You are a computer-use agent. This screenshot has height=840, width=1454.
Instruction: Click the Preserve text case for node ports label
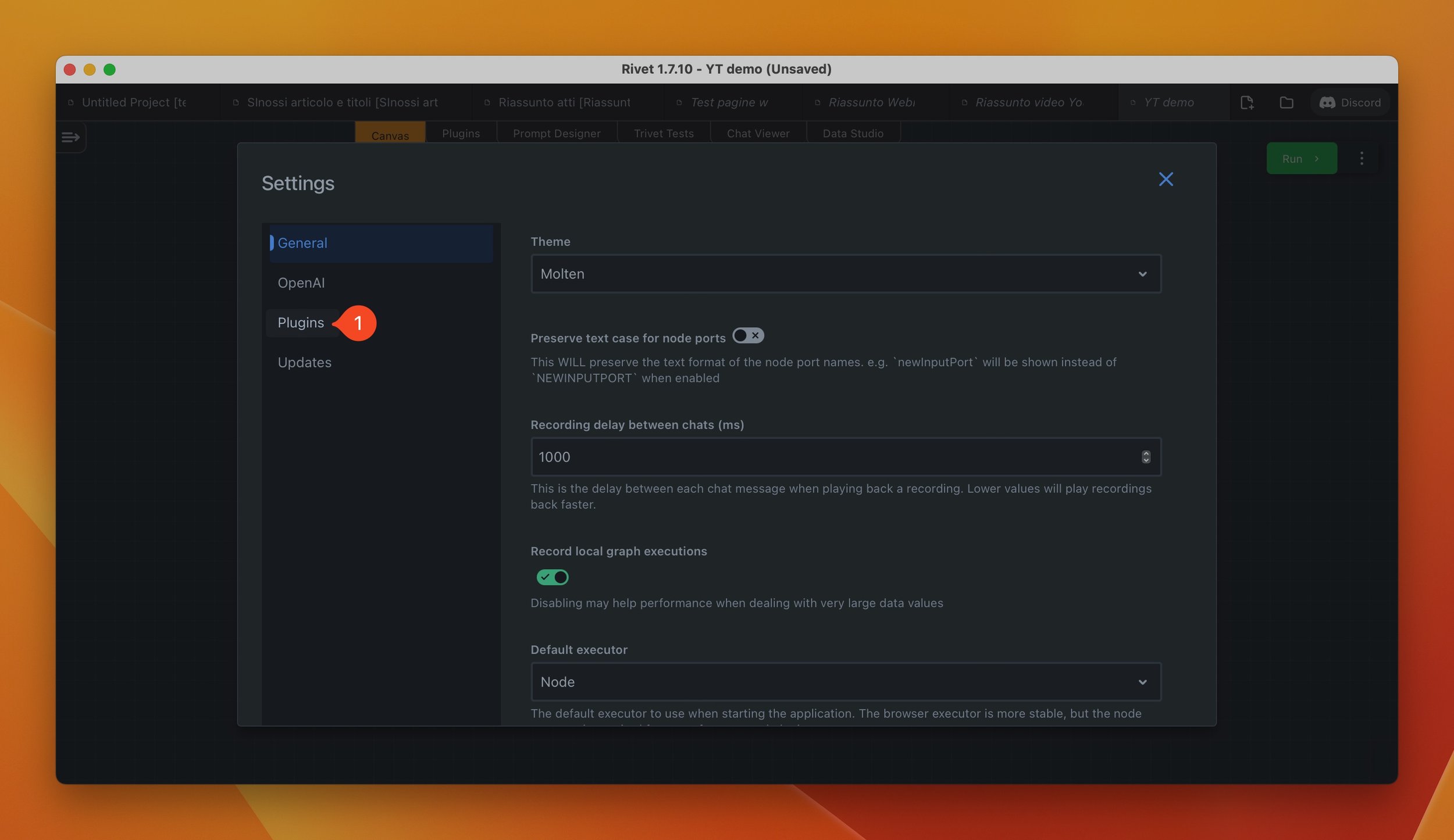coord(628,338)
